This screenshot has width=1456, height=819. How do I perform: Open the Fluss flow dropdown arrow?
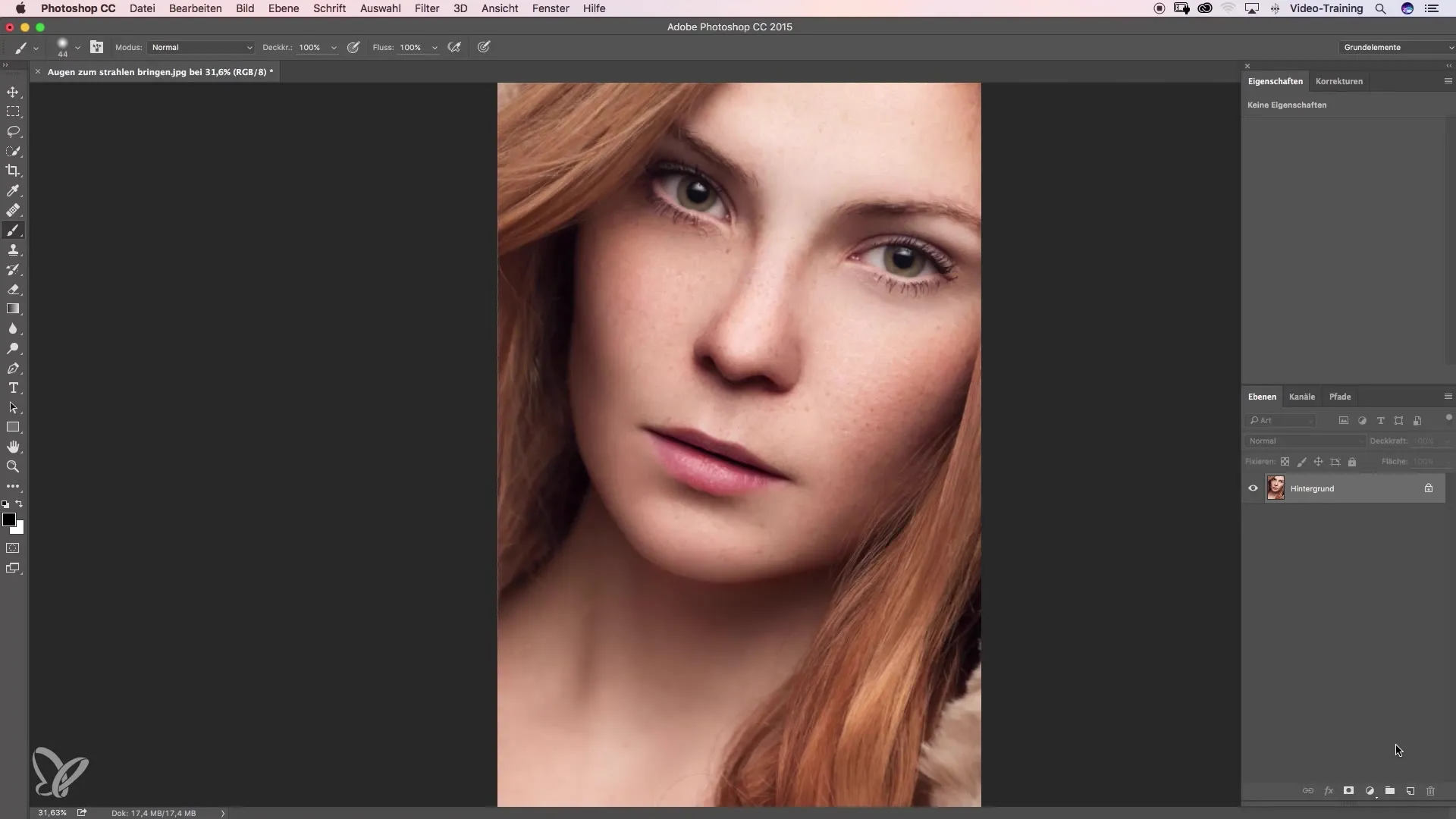pyautogui.click(x=435, y=48)
